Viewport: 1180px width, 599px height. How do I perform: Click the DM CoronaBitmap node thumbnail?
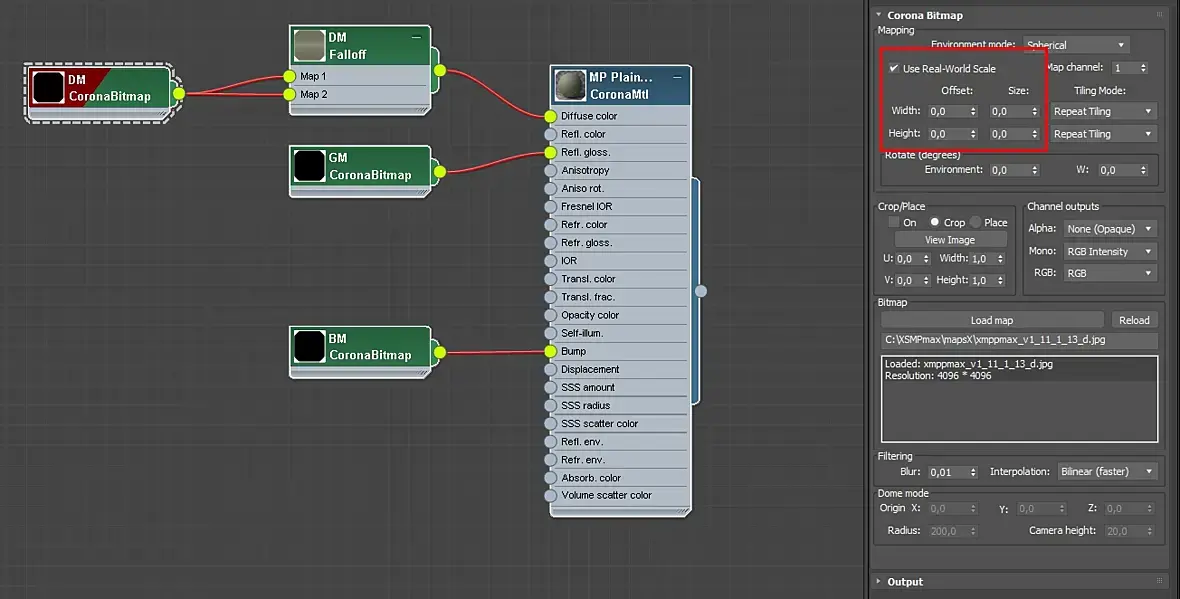tap(48, 87)
